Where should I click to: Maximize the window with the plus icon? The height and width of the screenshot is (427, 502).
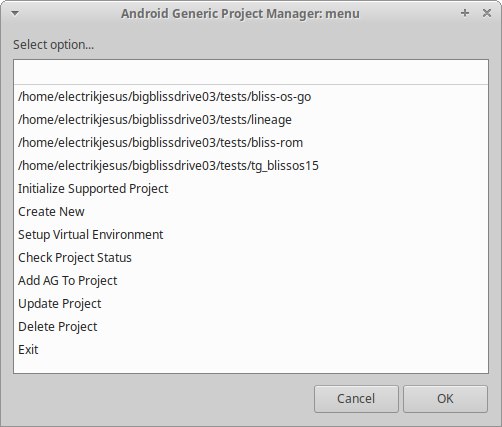465,13
